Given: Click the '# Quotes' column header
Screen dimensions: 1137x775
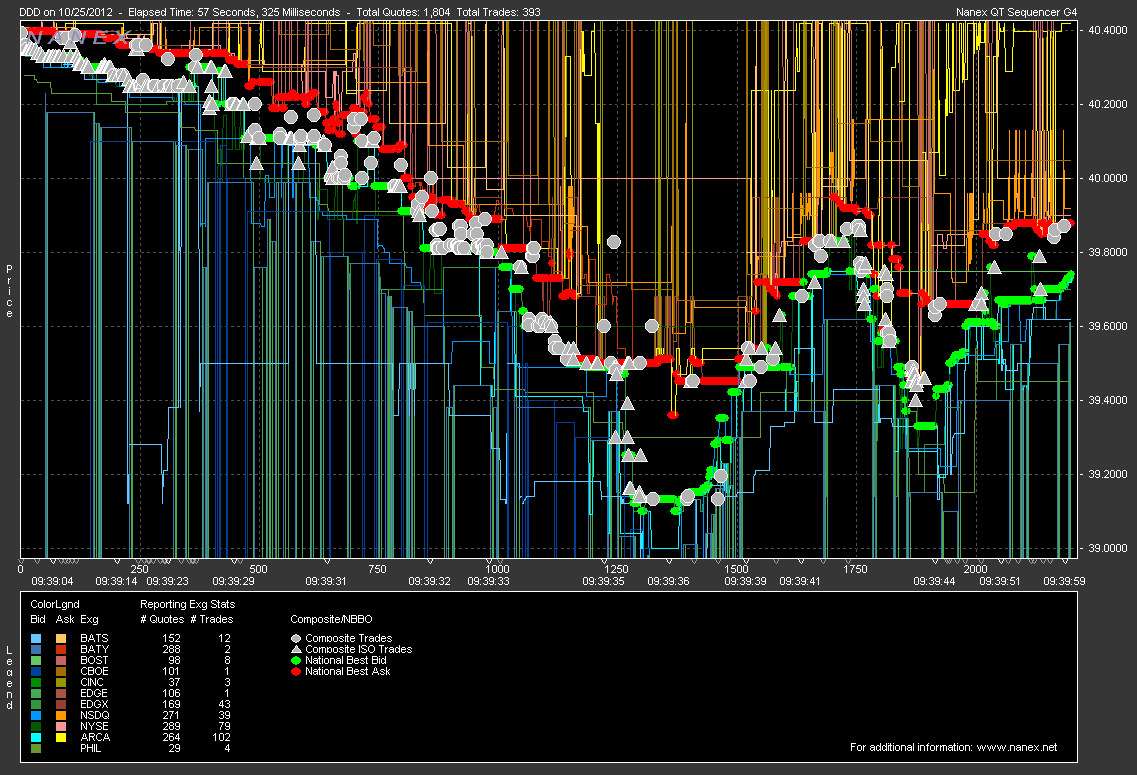Looking at the screenshot, I should 162,620.
